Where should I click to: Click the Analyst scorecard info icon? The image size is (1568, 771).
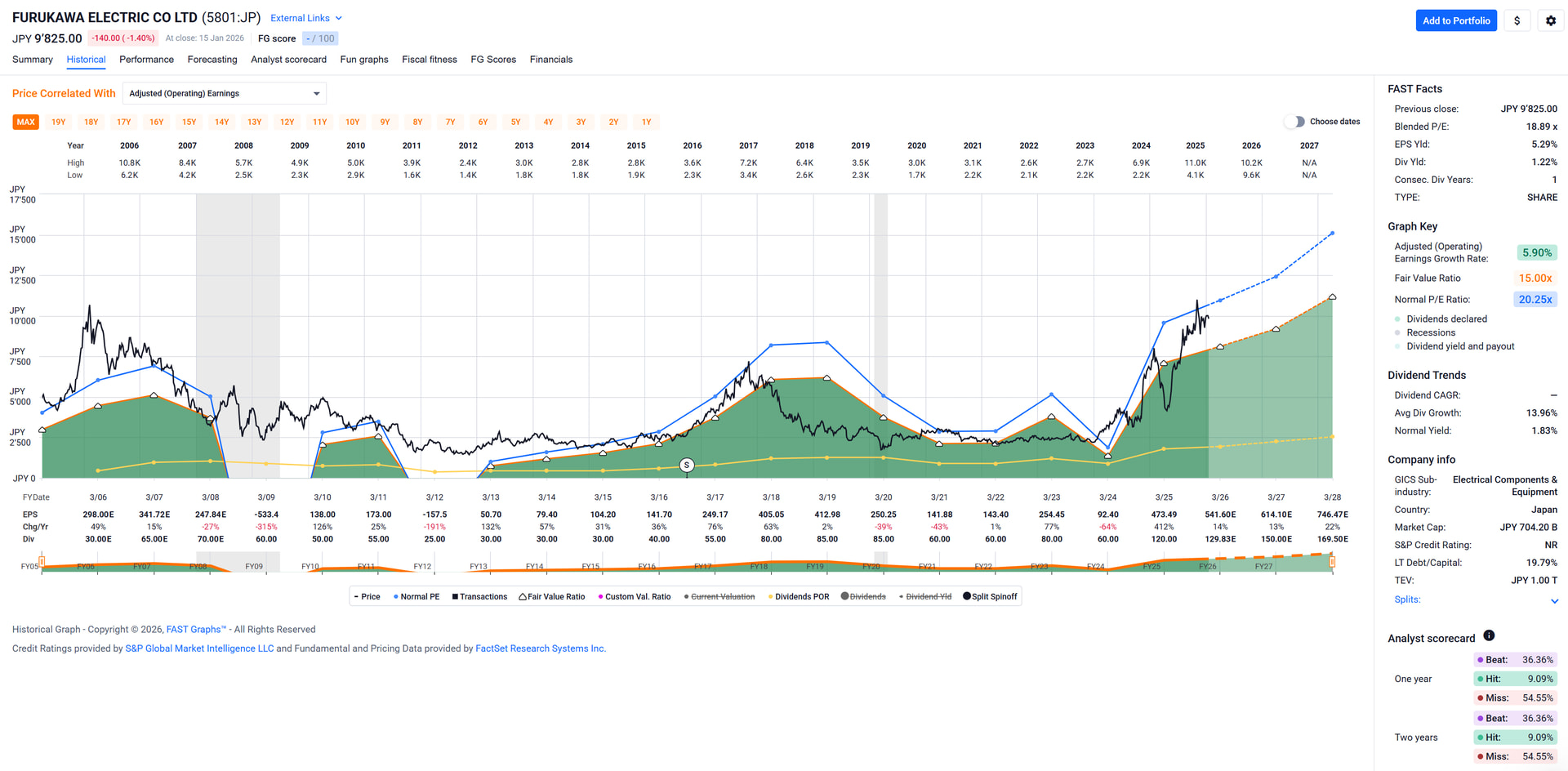(x=1489, y=636)
